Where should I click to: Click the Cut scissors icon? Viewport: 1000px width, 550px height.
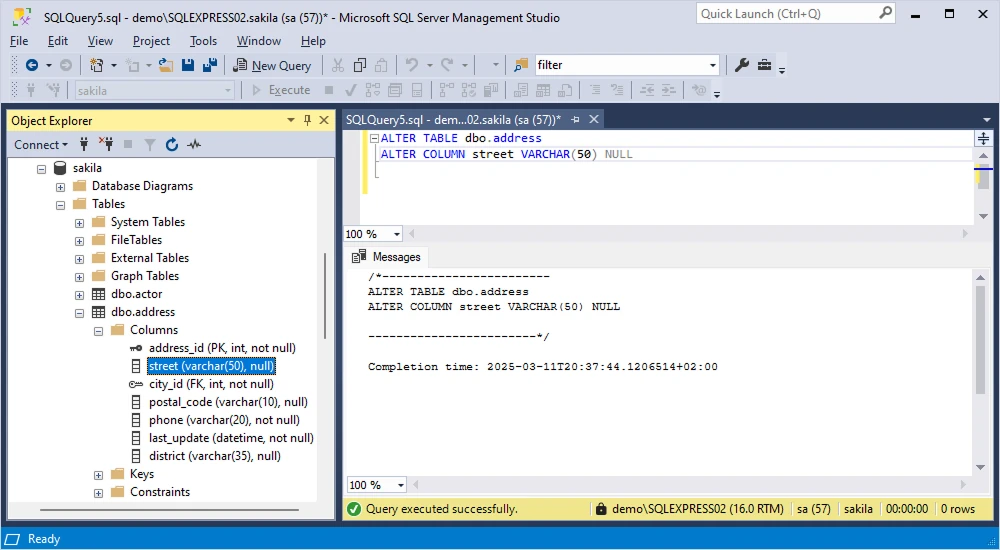click(x=338, y=65)
